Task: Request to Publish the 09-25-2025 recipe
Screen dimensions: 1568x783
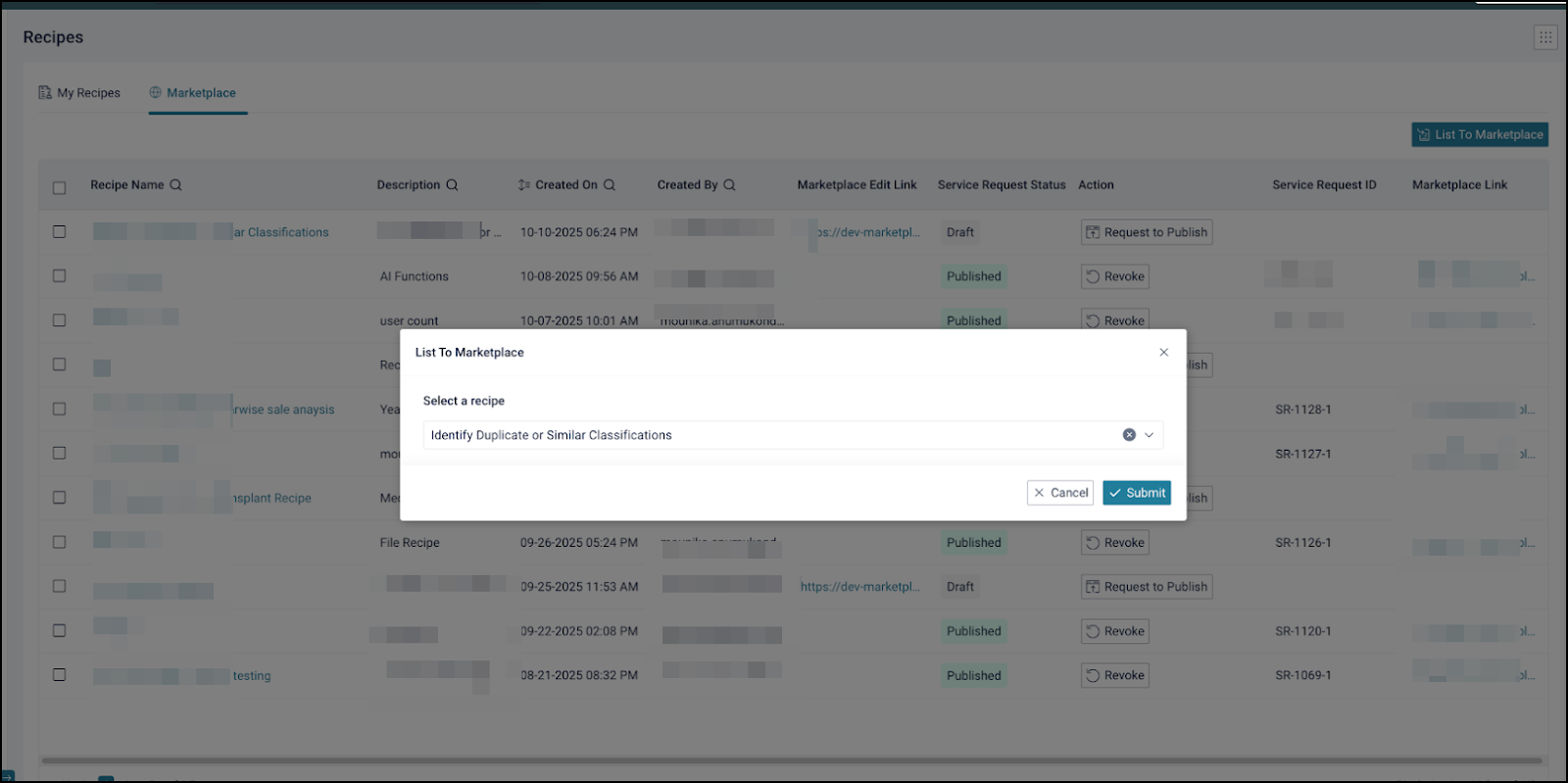Action: pos(1147,587)
